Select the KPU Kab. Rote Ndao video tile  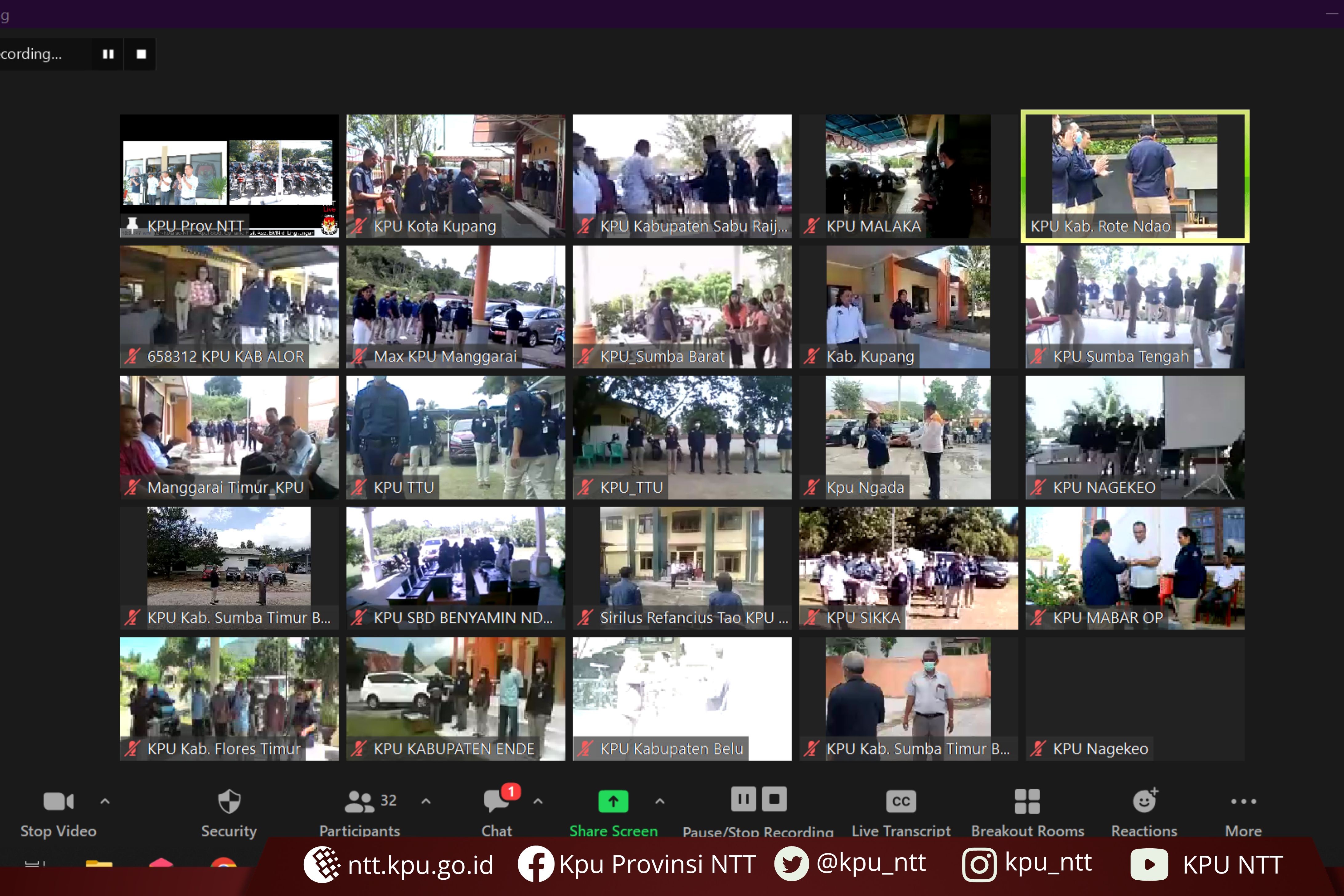pos(1134,175)
